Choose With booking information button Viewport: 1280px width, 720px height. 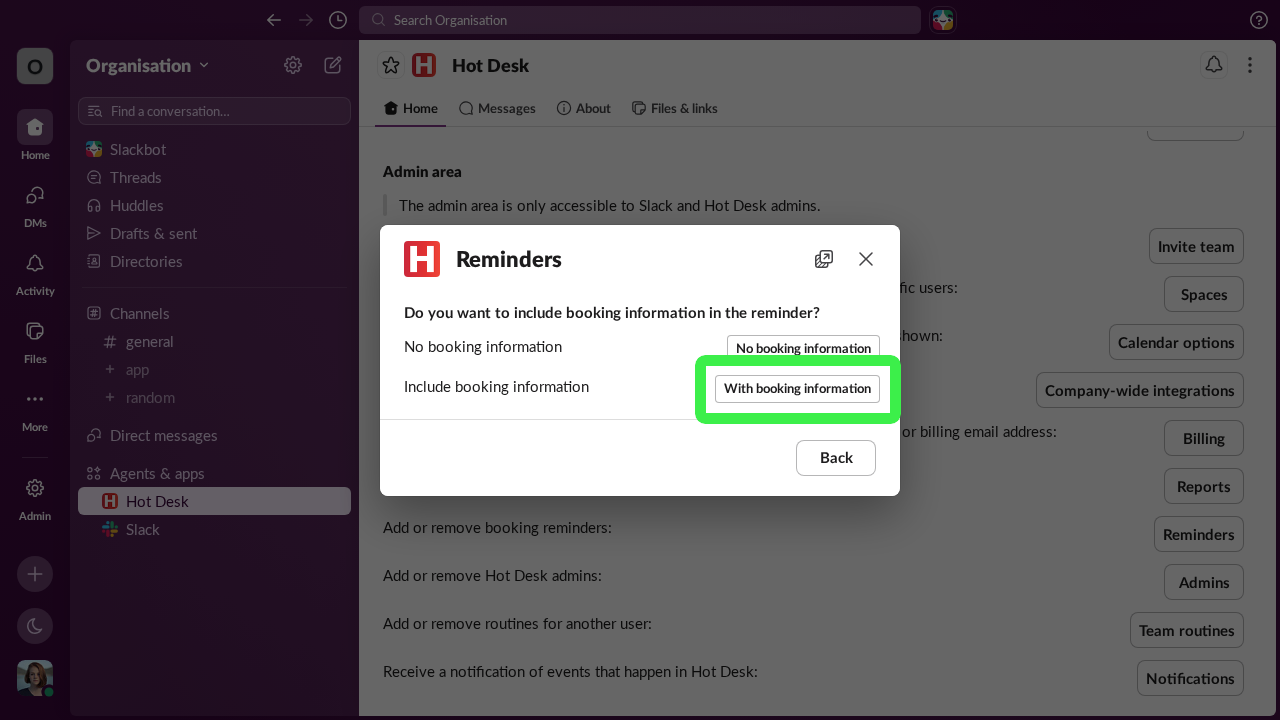click(797, 388)
